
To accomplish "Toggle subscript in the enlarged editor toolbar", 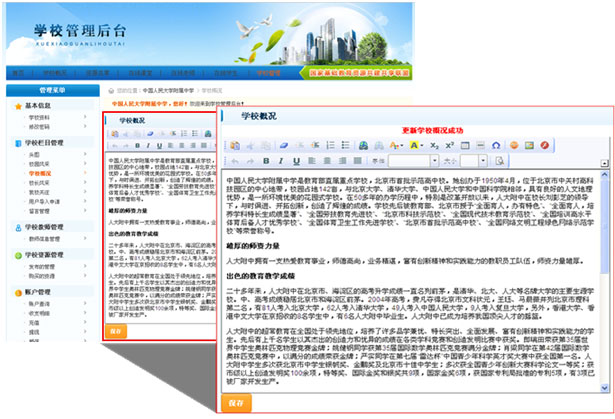I will pyautogui.click(x=434, y=145).
